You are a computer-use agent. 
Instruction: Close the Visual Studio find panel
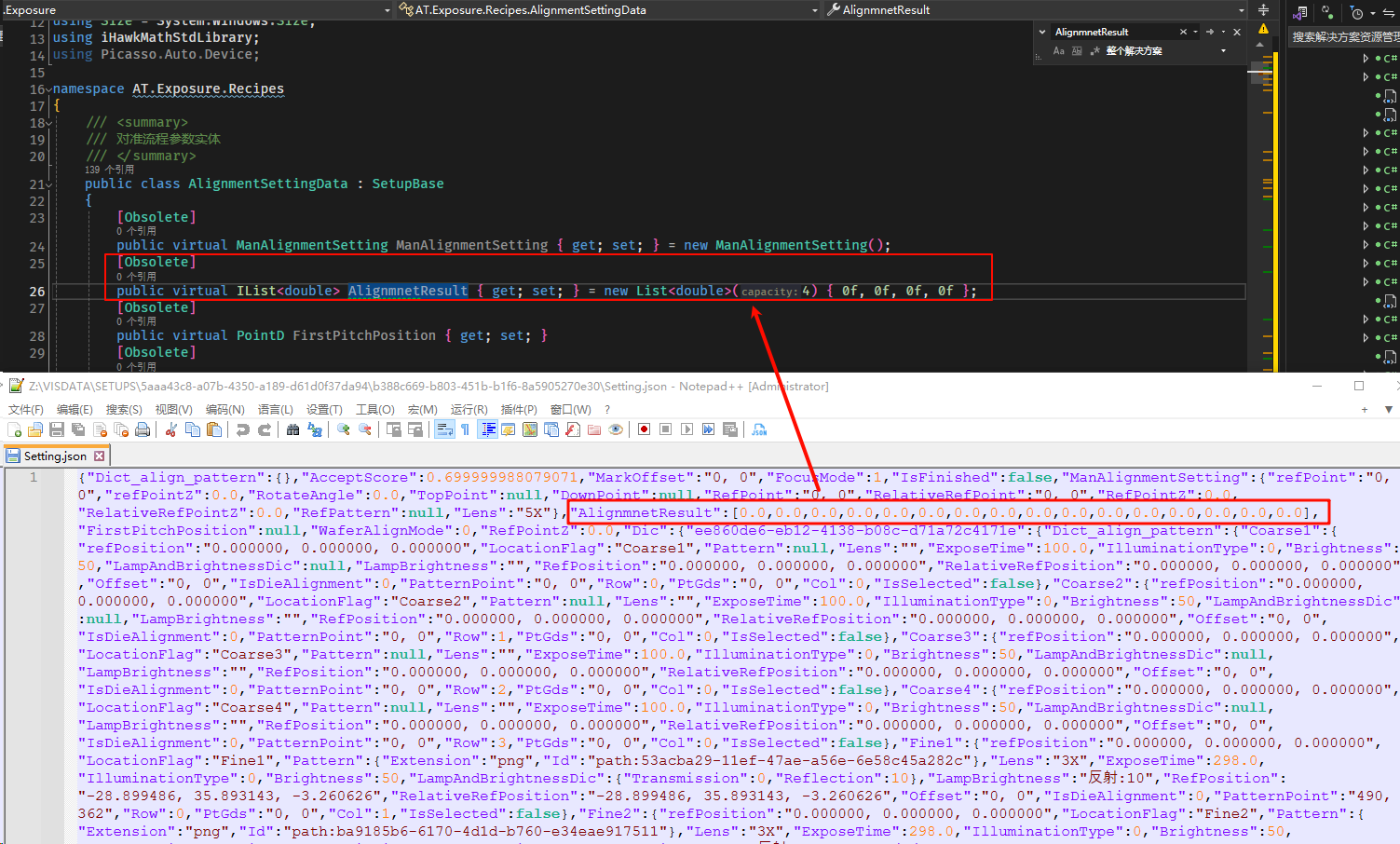tap(1237, 32)
